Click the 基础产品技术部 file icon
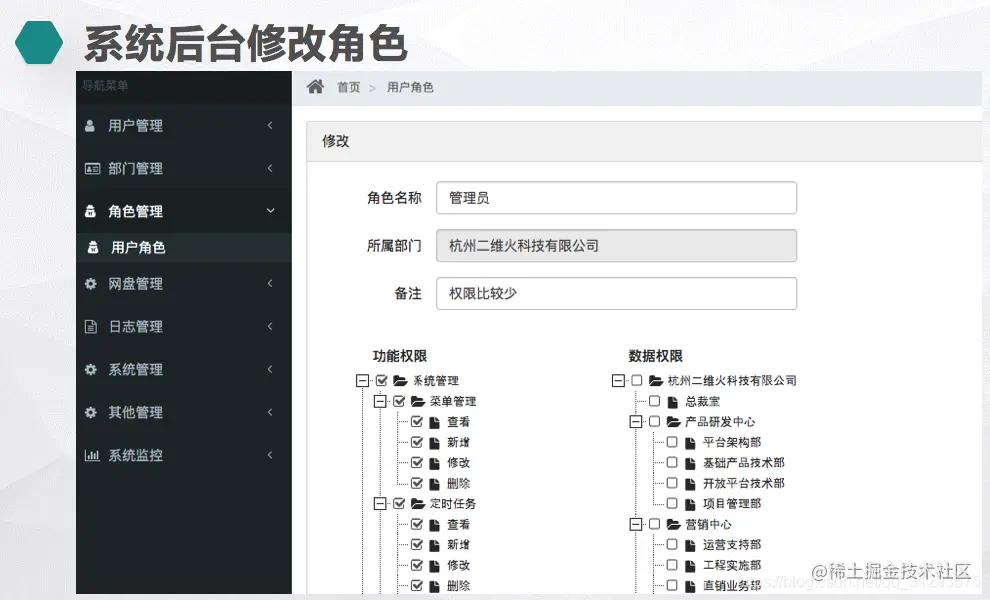 coord(690,463)
